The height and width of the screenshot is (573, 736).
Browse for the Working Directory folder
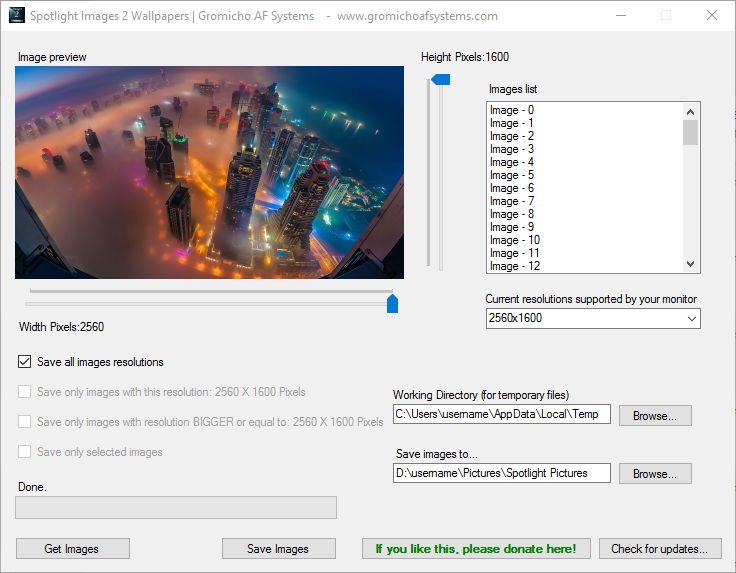655,416
